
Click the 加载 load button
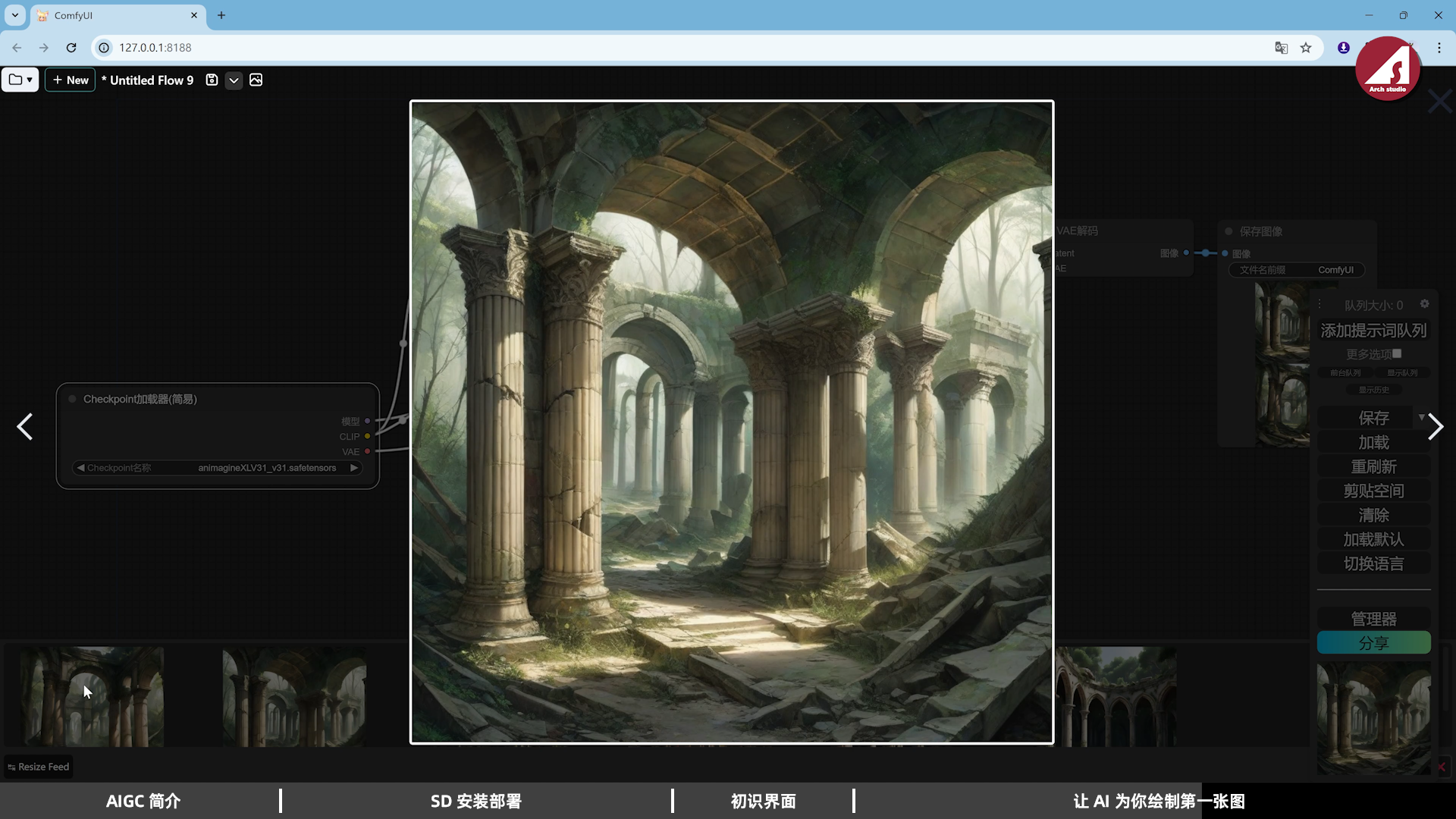[1373, 442]
